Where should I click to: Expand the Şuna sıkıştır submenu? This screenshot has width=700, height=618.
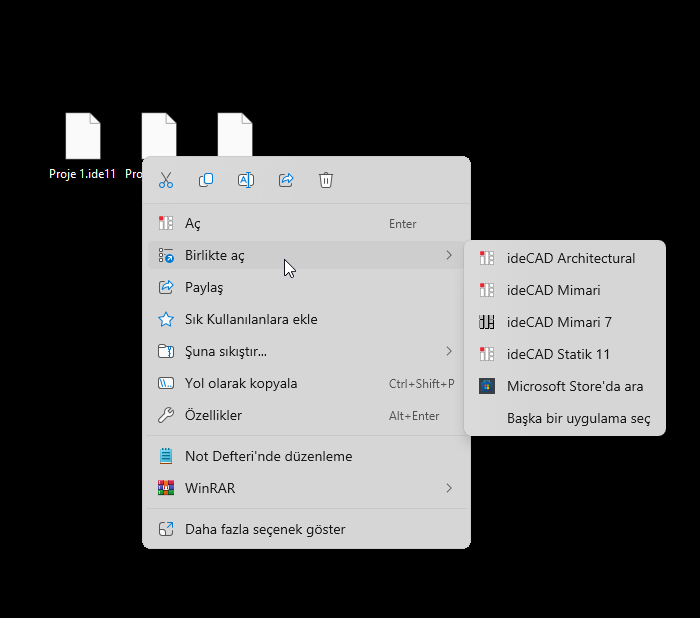[306, 351]
